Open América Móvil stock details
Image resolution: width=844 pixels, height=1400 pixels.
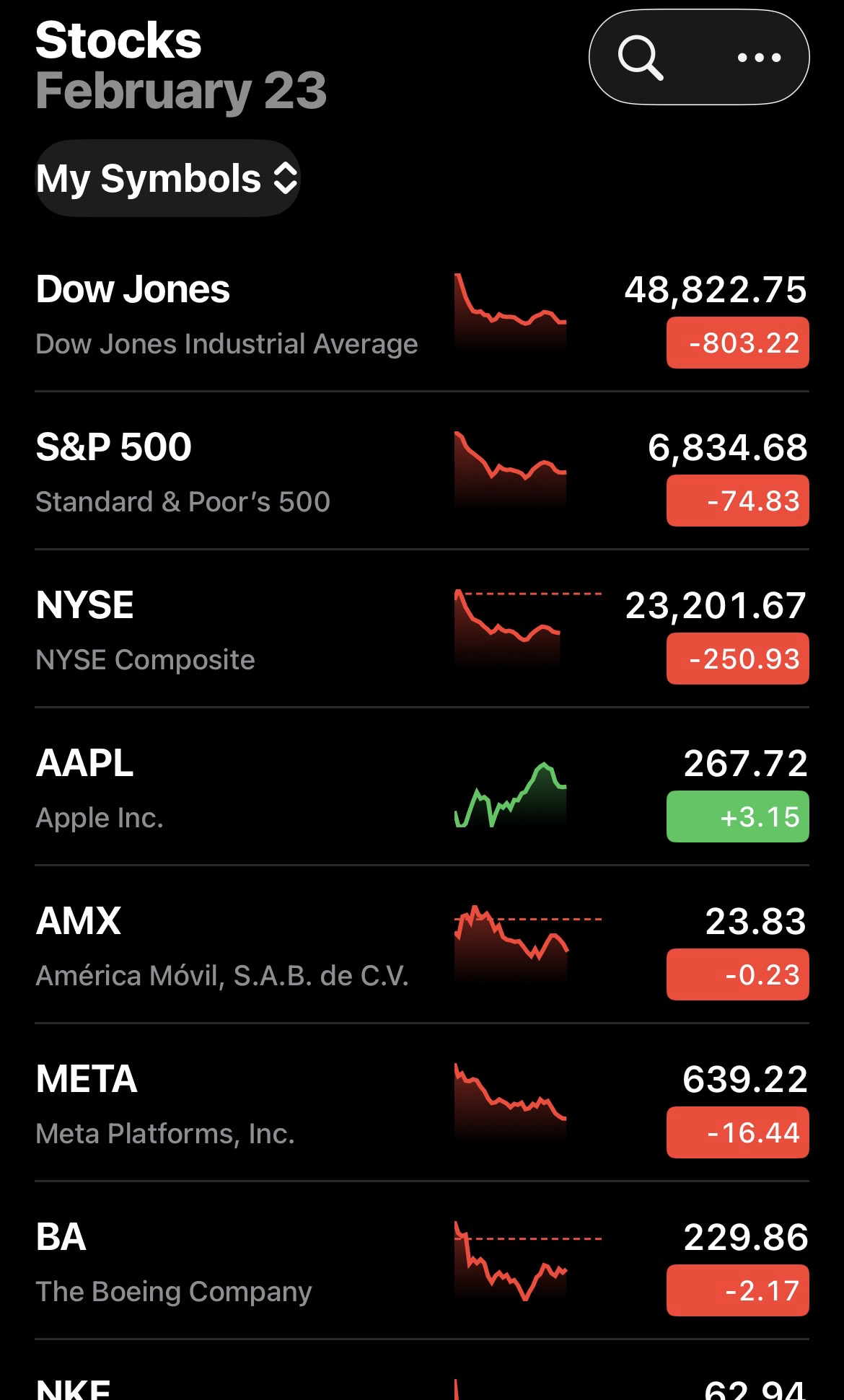pos(222,975)
